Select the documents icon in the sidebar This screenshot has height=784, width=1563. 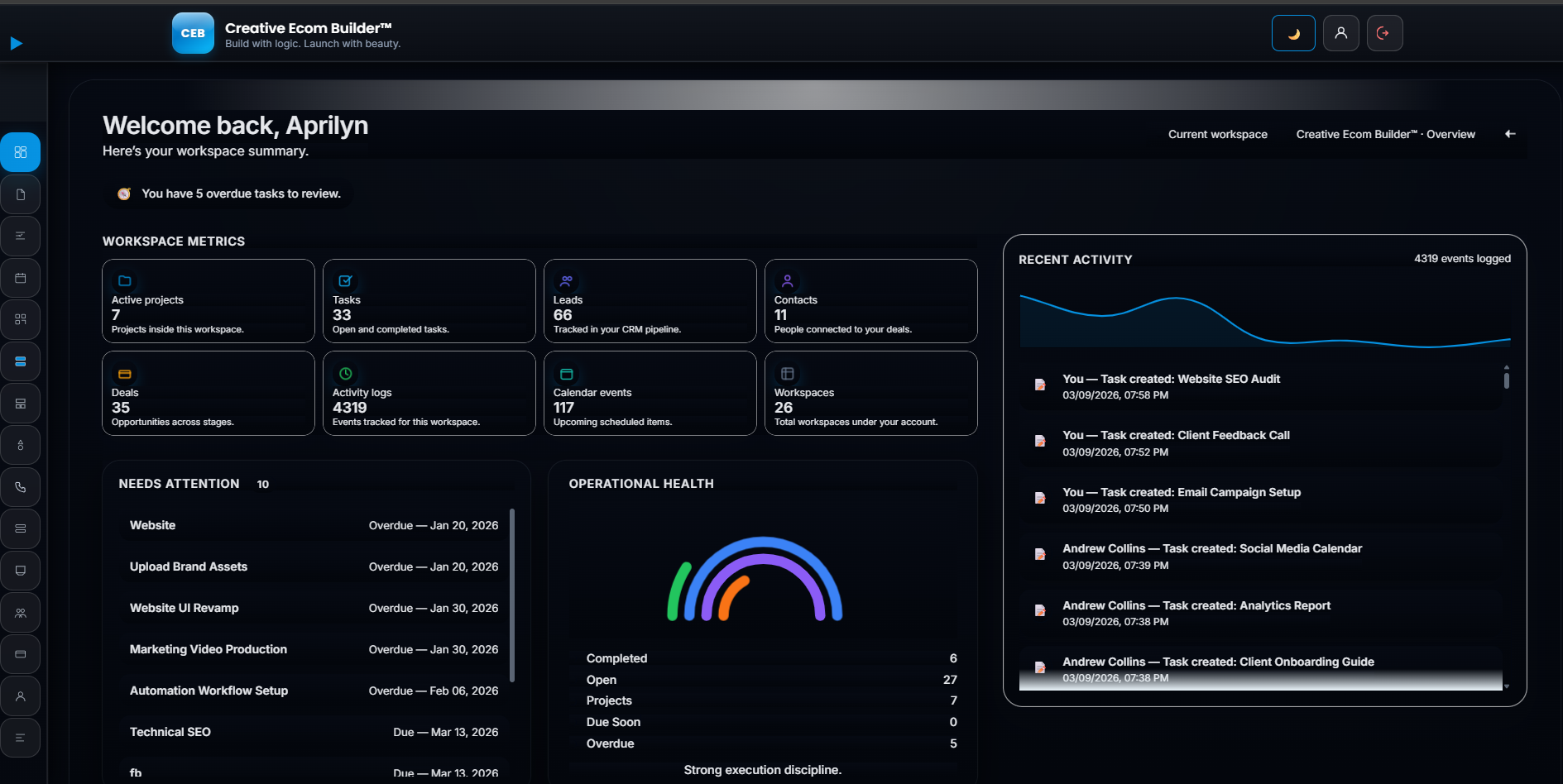click(21, 194)
